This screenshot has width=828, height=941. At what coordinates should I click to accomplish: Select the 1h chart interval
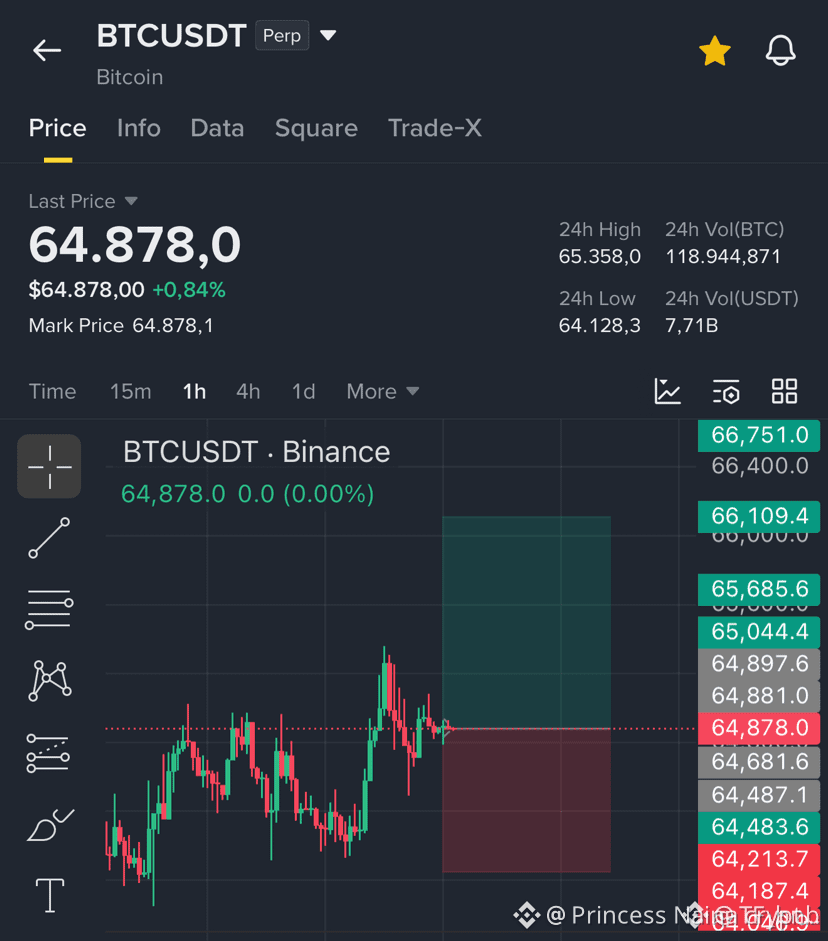click(194, 392)
